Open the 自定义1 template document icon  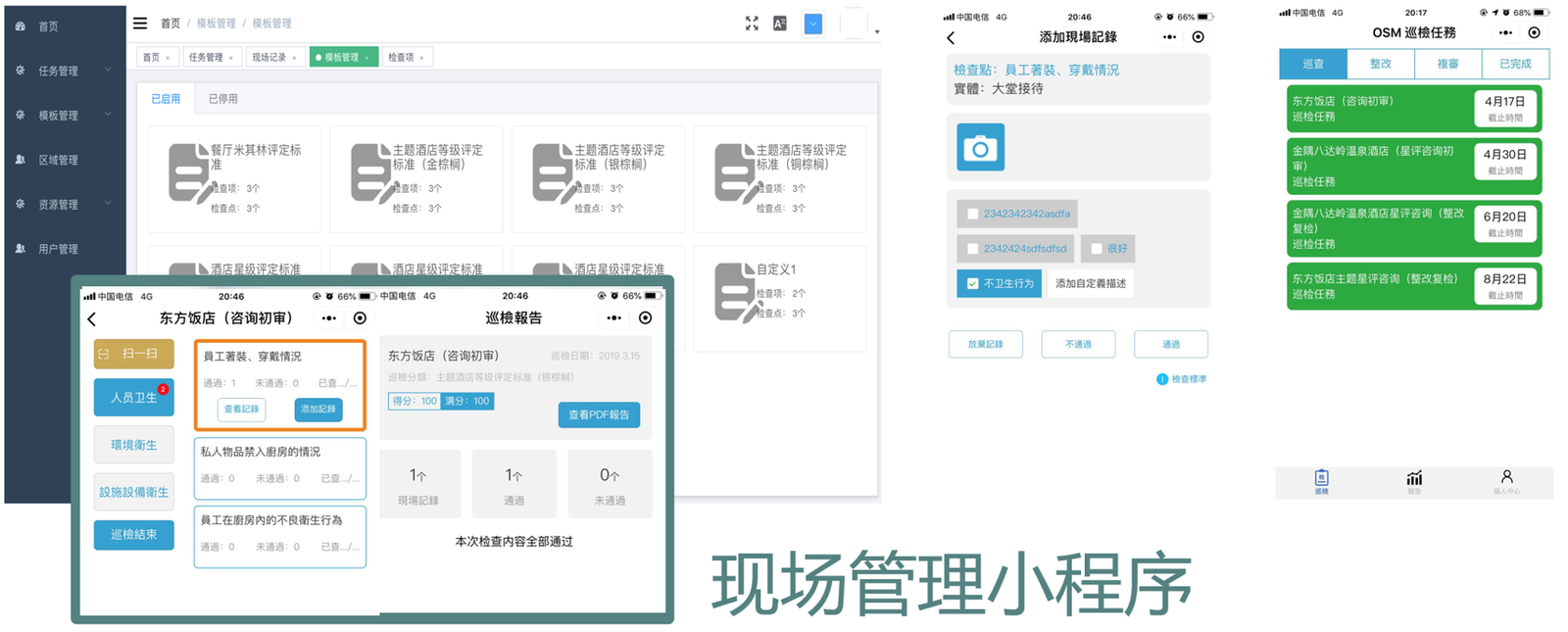[734, 292]
